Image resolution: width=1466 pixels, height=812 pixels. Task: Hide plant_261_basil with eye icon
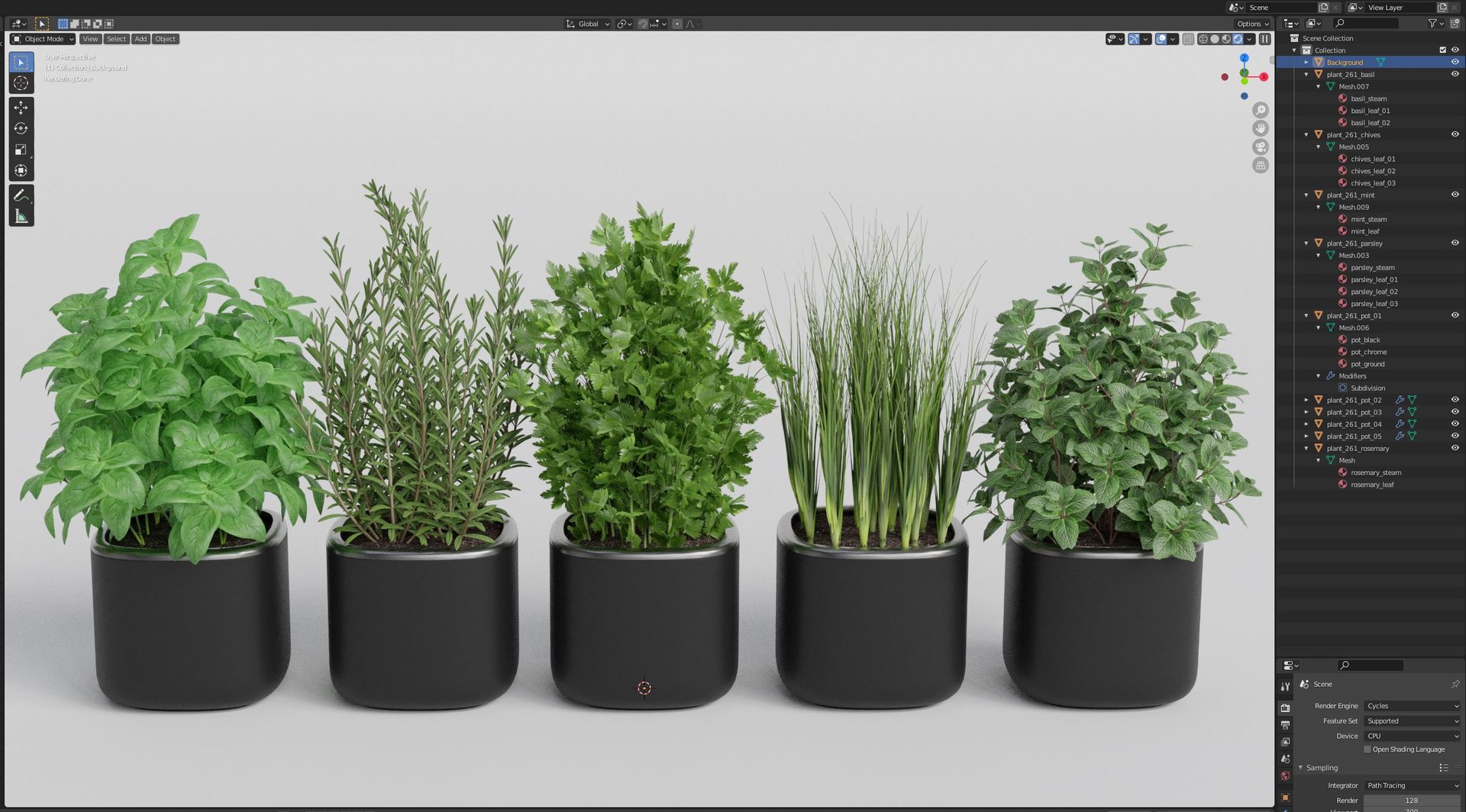[x=1455, y=74]
